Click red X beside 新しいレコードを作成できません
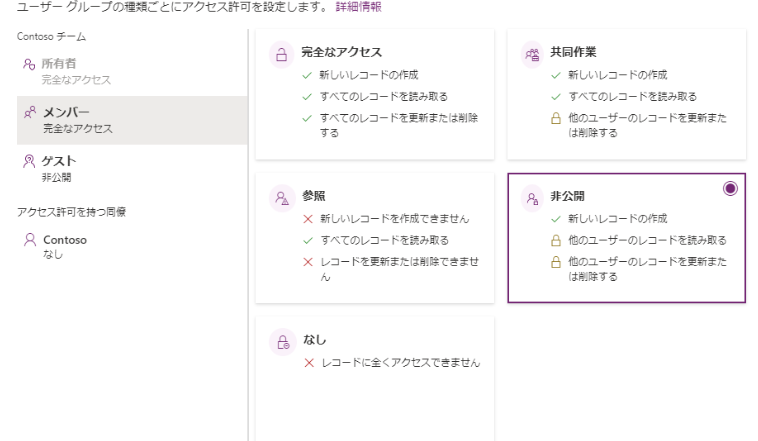 308,219
